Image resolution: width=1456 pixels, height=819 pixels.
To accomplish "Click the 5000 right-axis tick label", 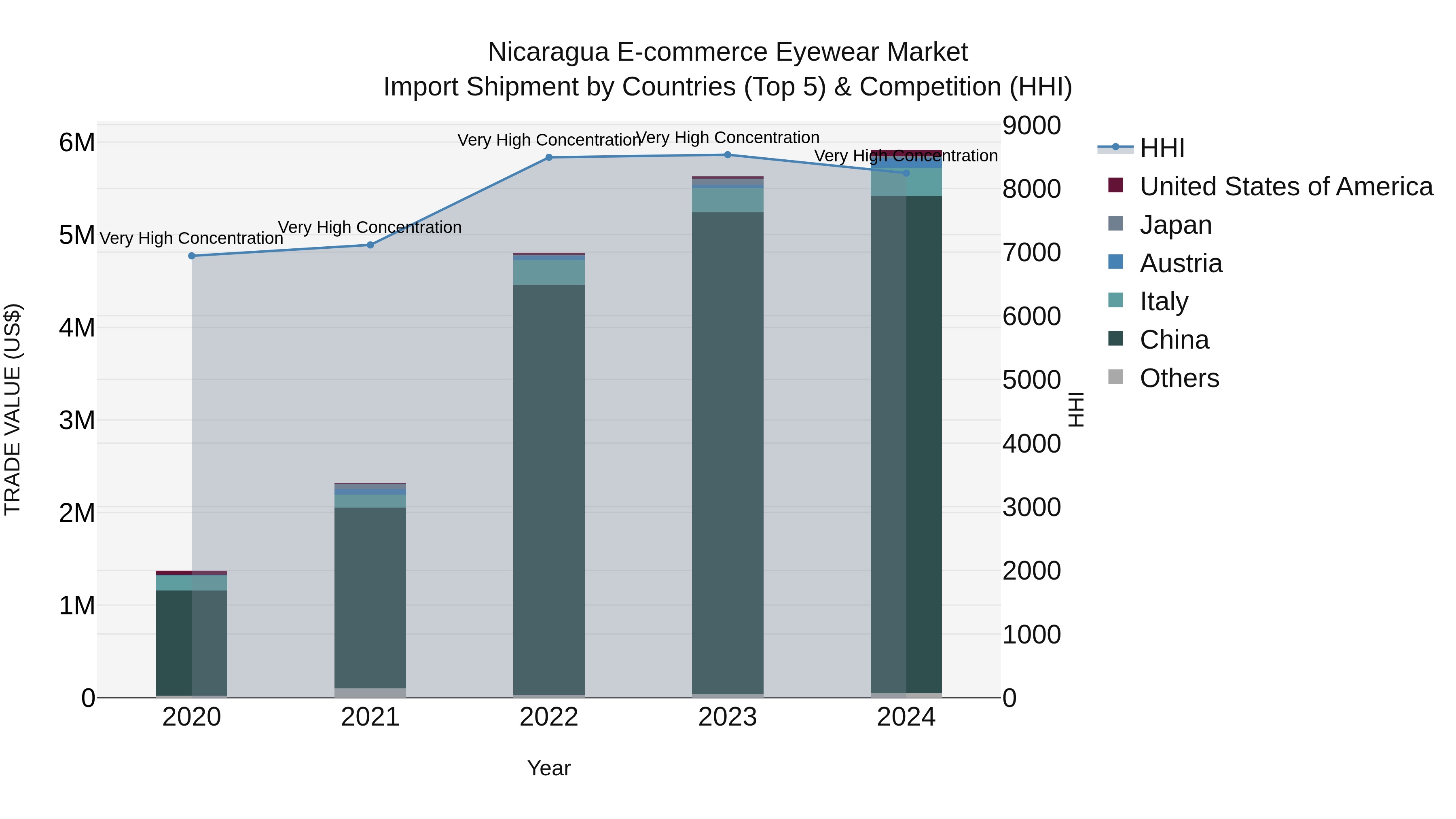I will coord(1032,380).
